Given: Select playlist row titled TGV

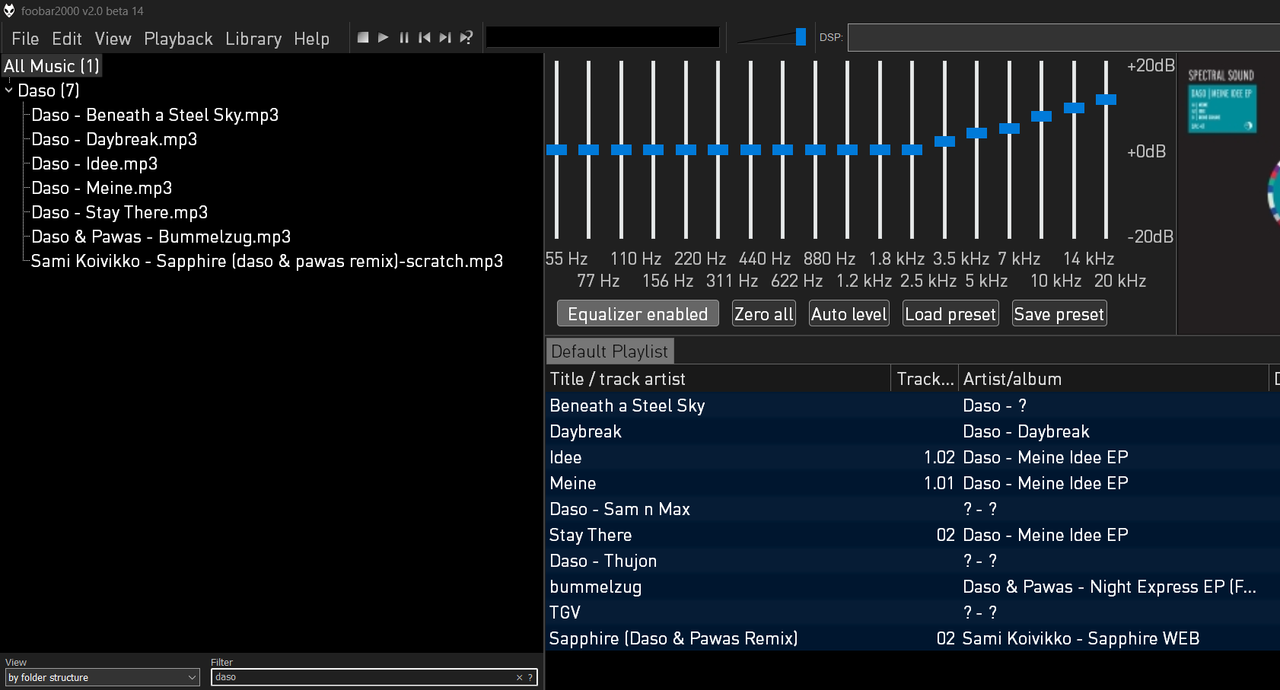Looking at the screenshot, I should (912, 612).
